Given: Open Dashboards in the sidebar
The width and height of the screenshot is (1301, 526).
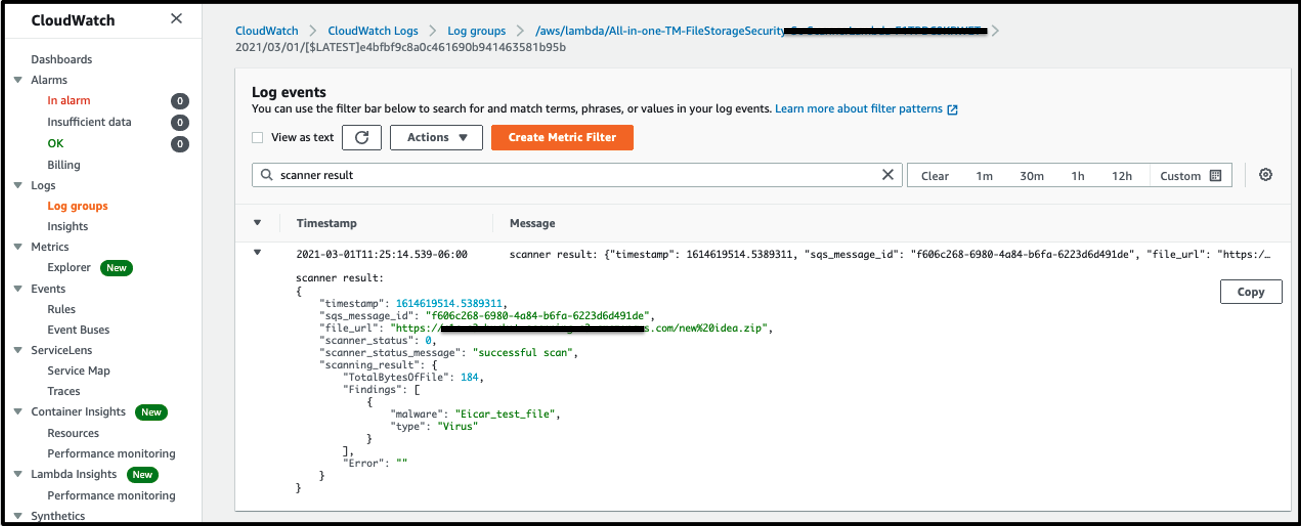Looking at the screenshot, I should 61,60.
